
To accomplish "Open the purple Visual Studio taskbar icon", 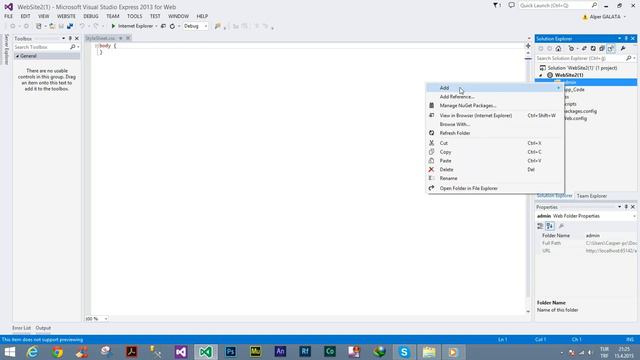I will 181,352.
